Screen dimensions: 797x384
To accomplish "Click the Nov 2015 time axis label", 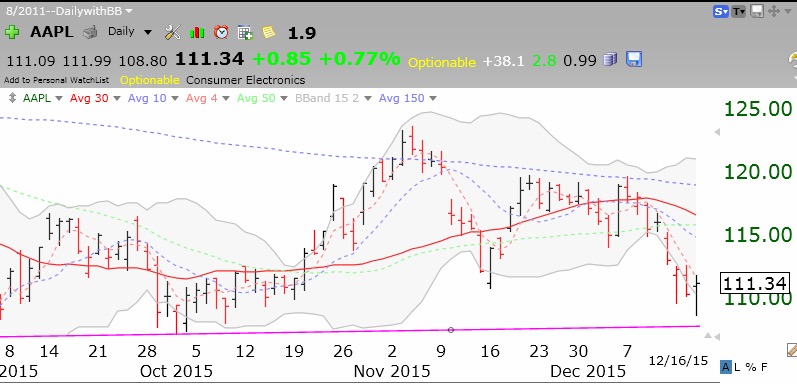I will 392,370.
